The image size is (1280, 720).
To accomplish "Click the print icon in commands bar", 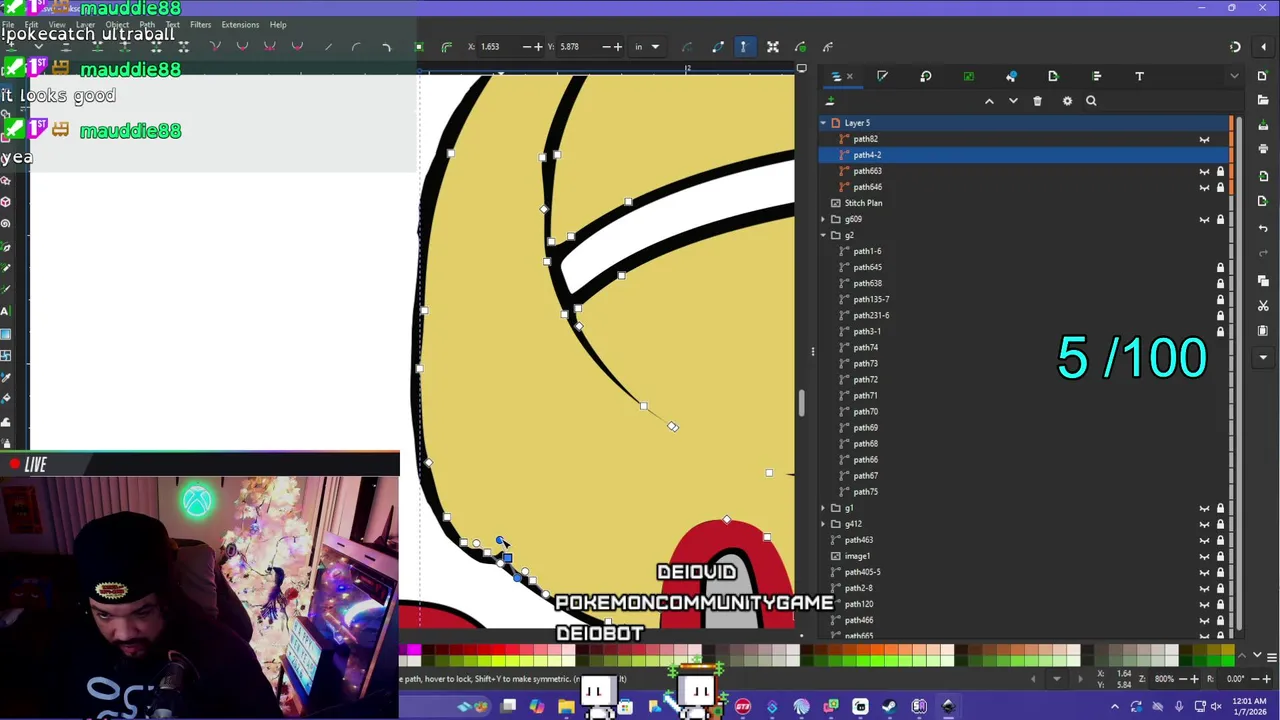I will [x=1263, y=149].
